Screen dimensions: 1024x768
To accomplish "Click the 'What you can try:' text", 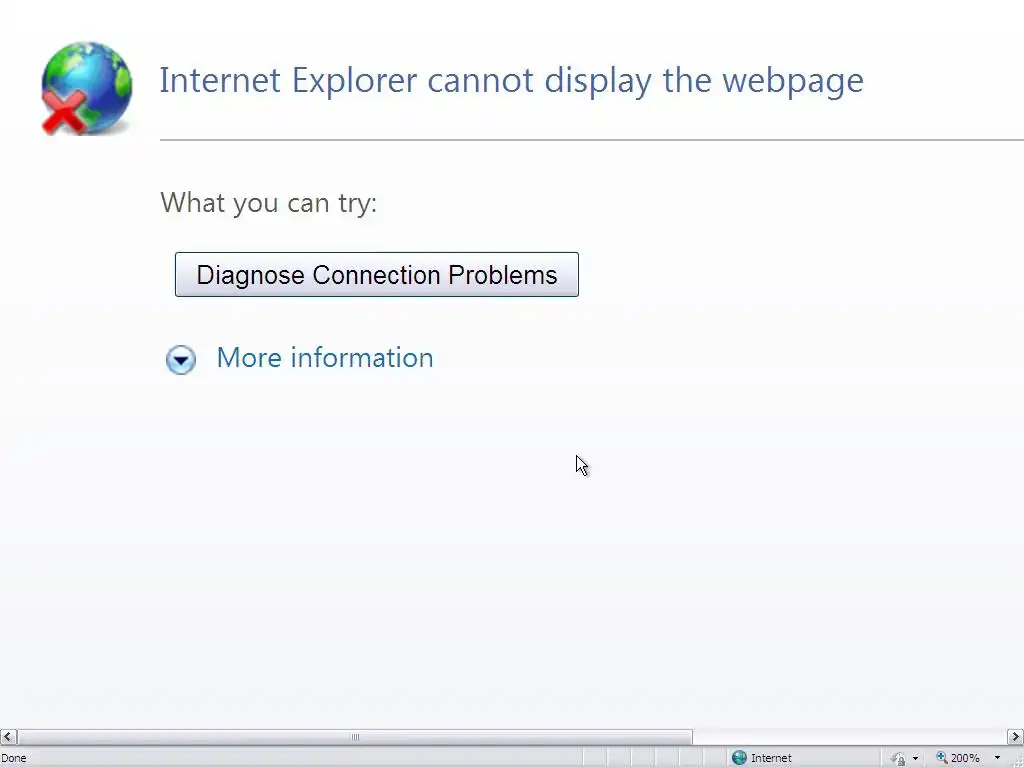I will [x=268, y=202].
